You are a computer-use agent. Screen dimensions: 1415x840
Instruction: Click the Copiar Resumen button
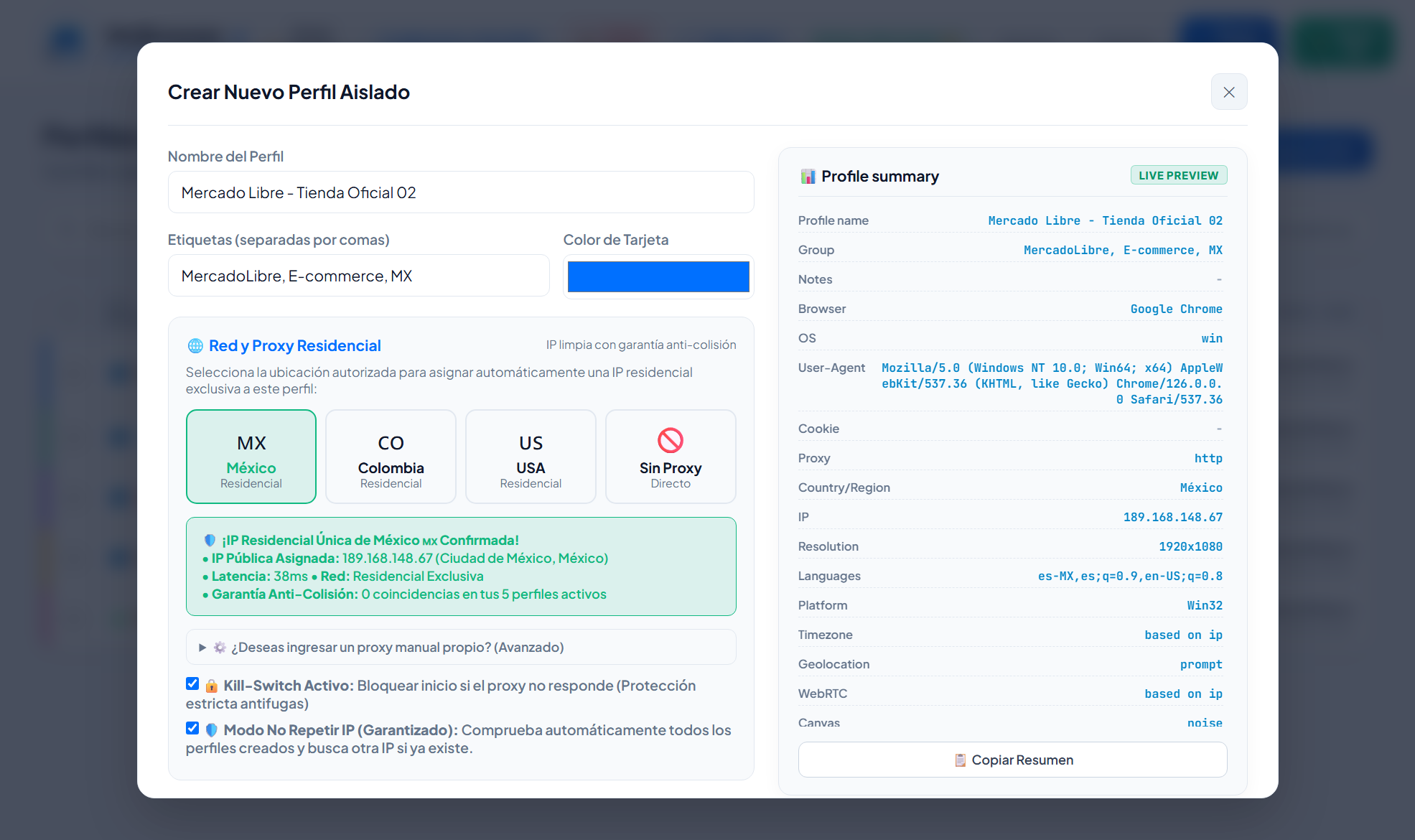(x=1012, y=760)
